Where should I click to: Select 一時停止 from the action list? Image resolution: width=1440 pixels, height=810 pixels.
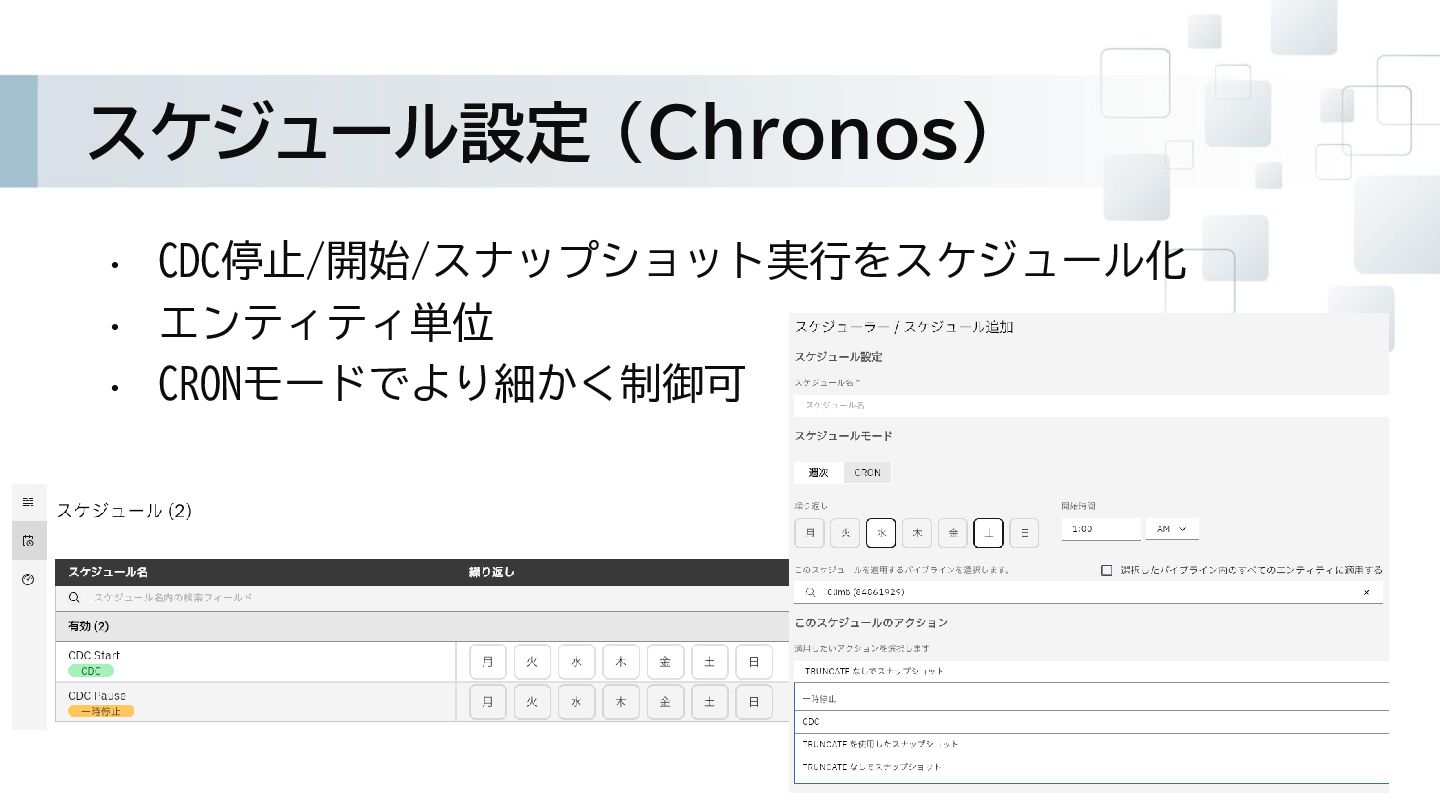[1091, 698]
